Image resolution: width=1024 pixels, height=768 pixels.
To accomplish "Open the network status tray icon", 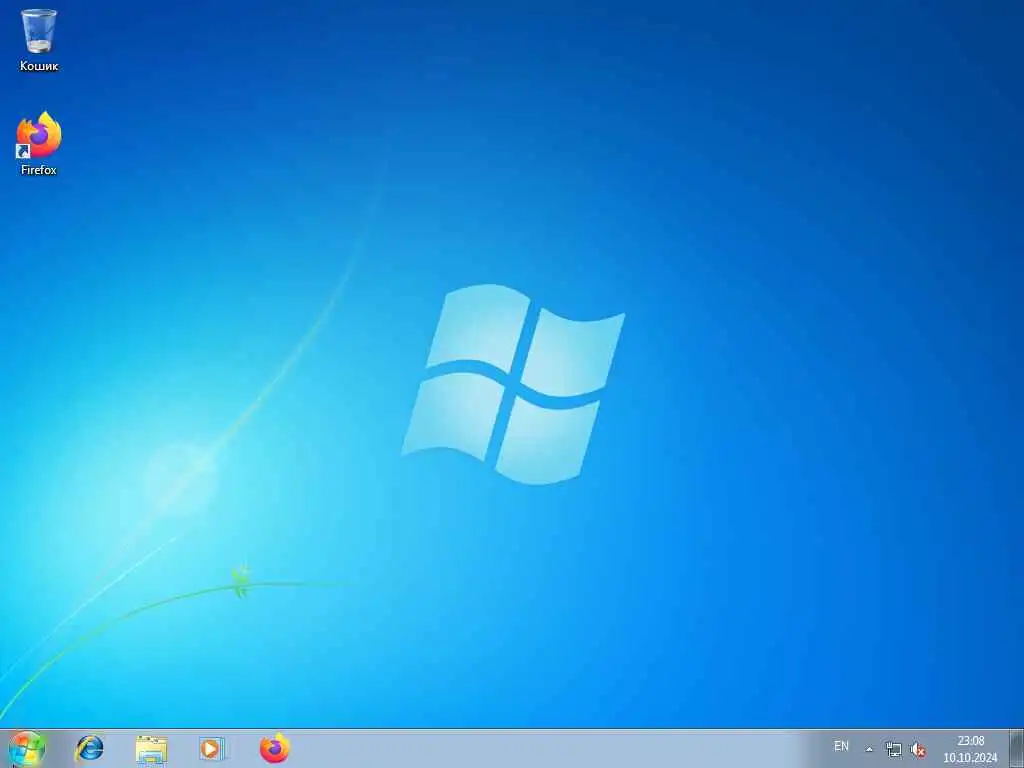I will pos(893,749).
